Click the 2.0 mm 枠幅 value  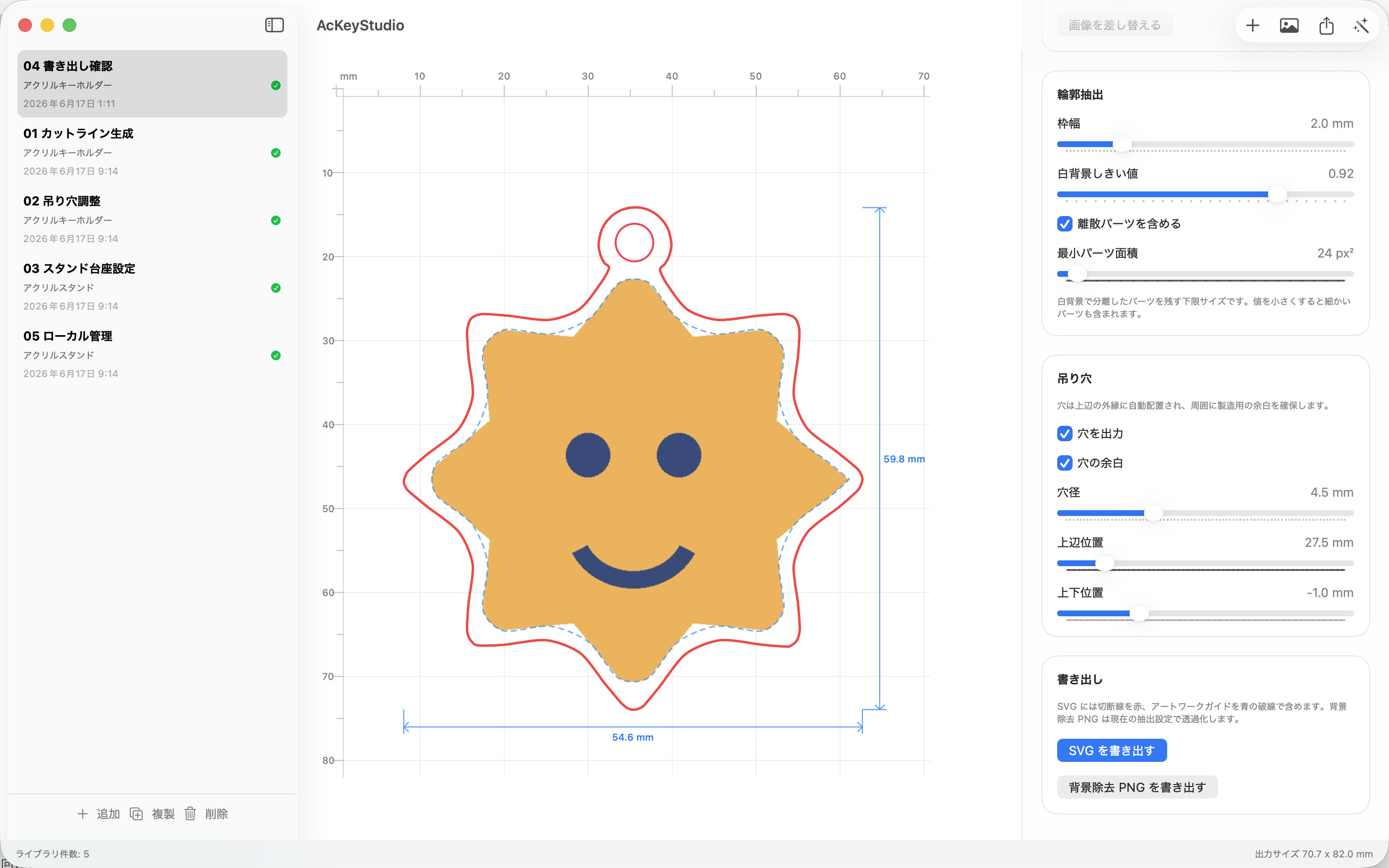click(x=1332, y=123)
